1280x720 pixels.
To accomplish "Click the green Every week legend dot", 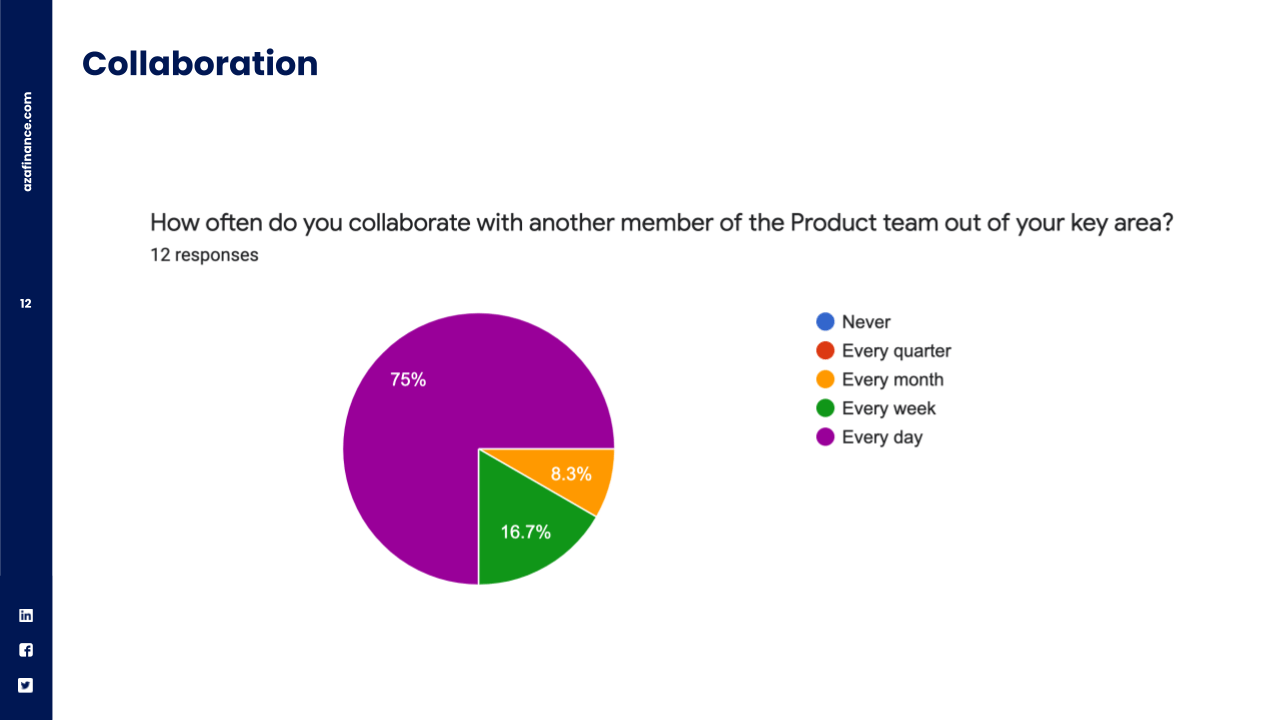I will [826, 408].
